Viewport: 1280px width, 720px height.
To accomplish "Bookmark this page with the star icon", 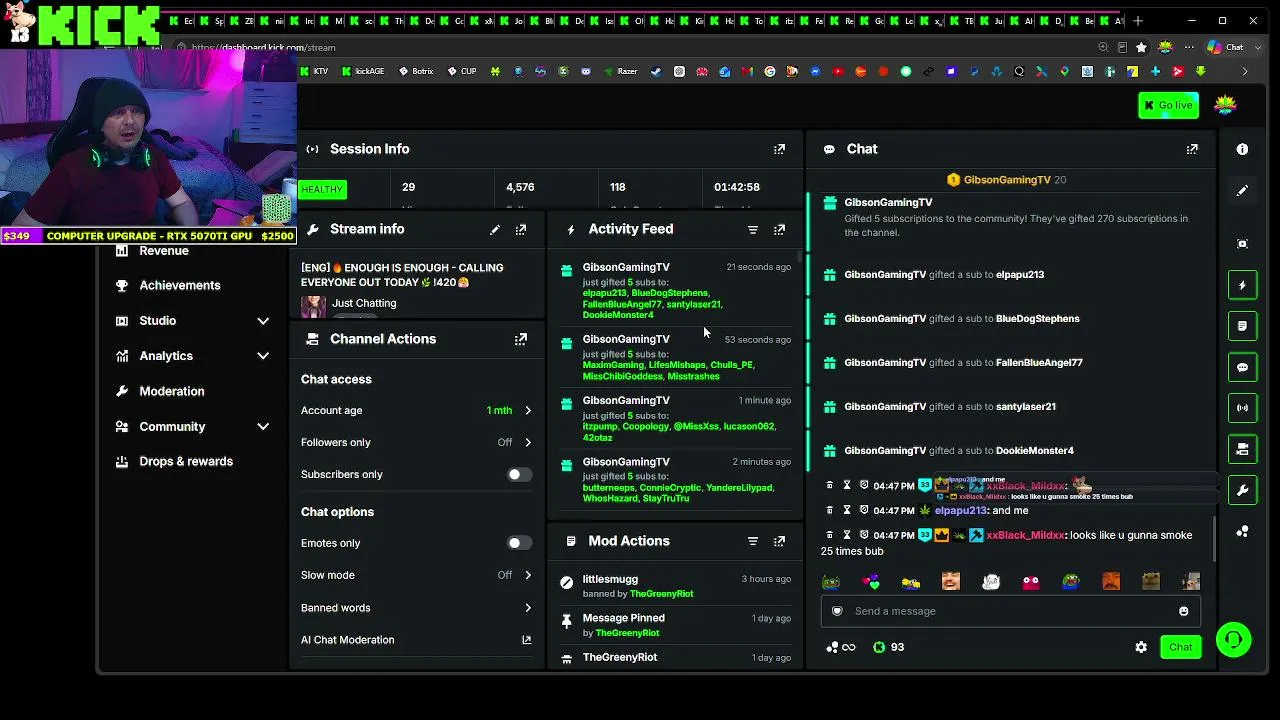I will click(1142, 47).
